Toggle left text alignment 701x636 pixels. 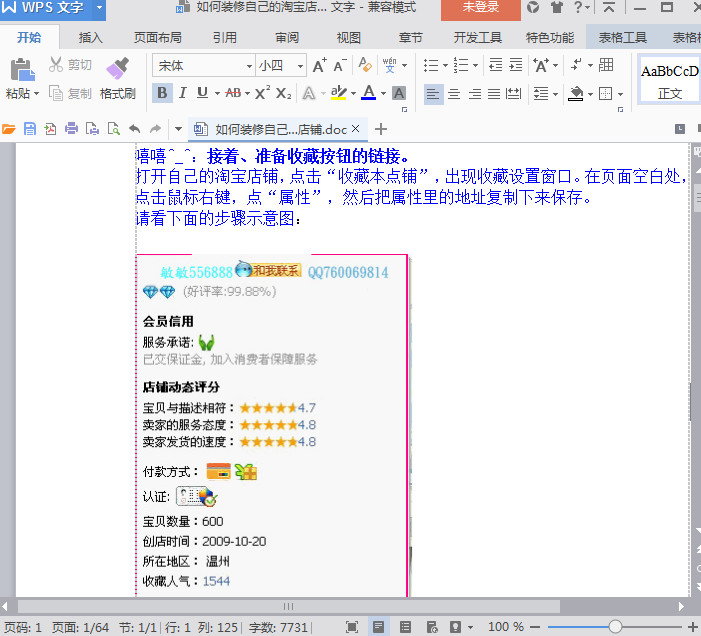[x=433, y=94]
